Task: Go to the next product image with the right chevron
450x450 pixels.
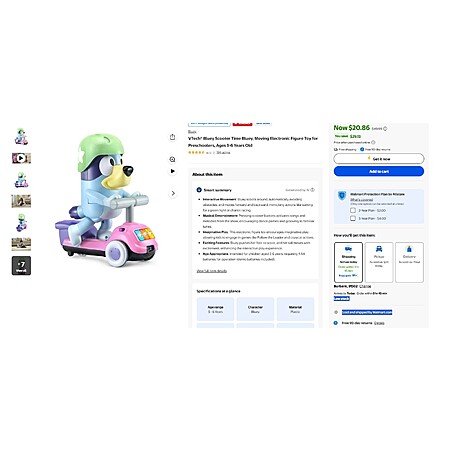Action: click(173, 193)
